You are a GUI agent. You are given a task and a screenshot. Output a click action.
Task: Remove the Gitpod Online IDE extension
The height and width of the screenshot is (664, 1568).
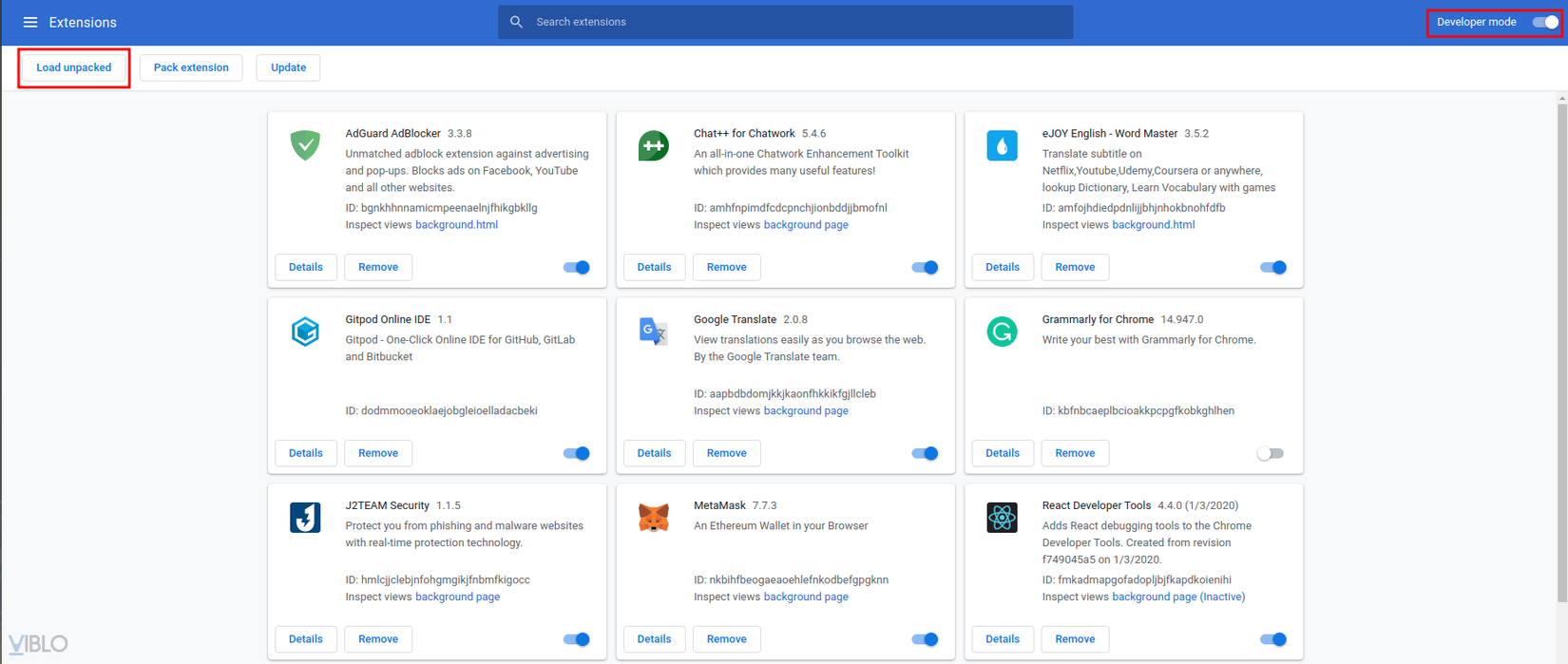(378, 453)
